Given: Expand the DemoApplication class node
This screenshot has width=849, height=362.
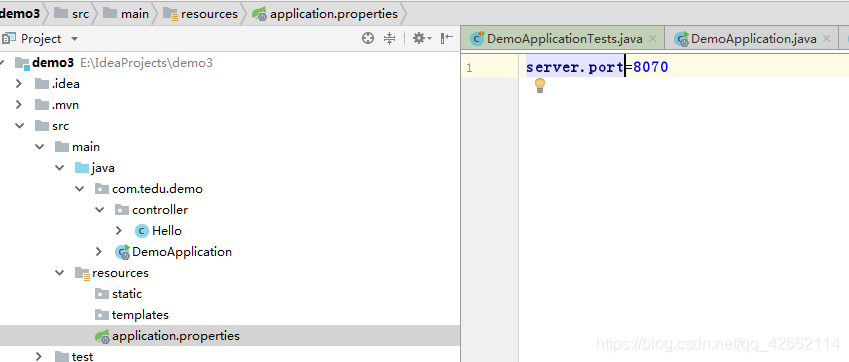Looking at the screenshot, I should pyautogui.click(x=99, y=252).
